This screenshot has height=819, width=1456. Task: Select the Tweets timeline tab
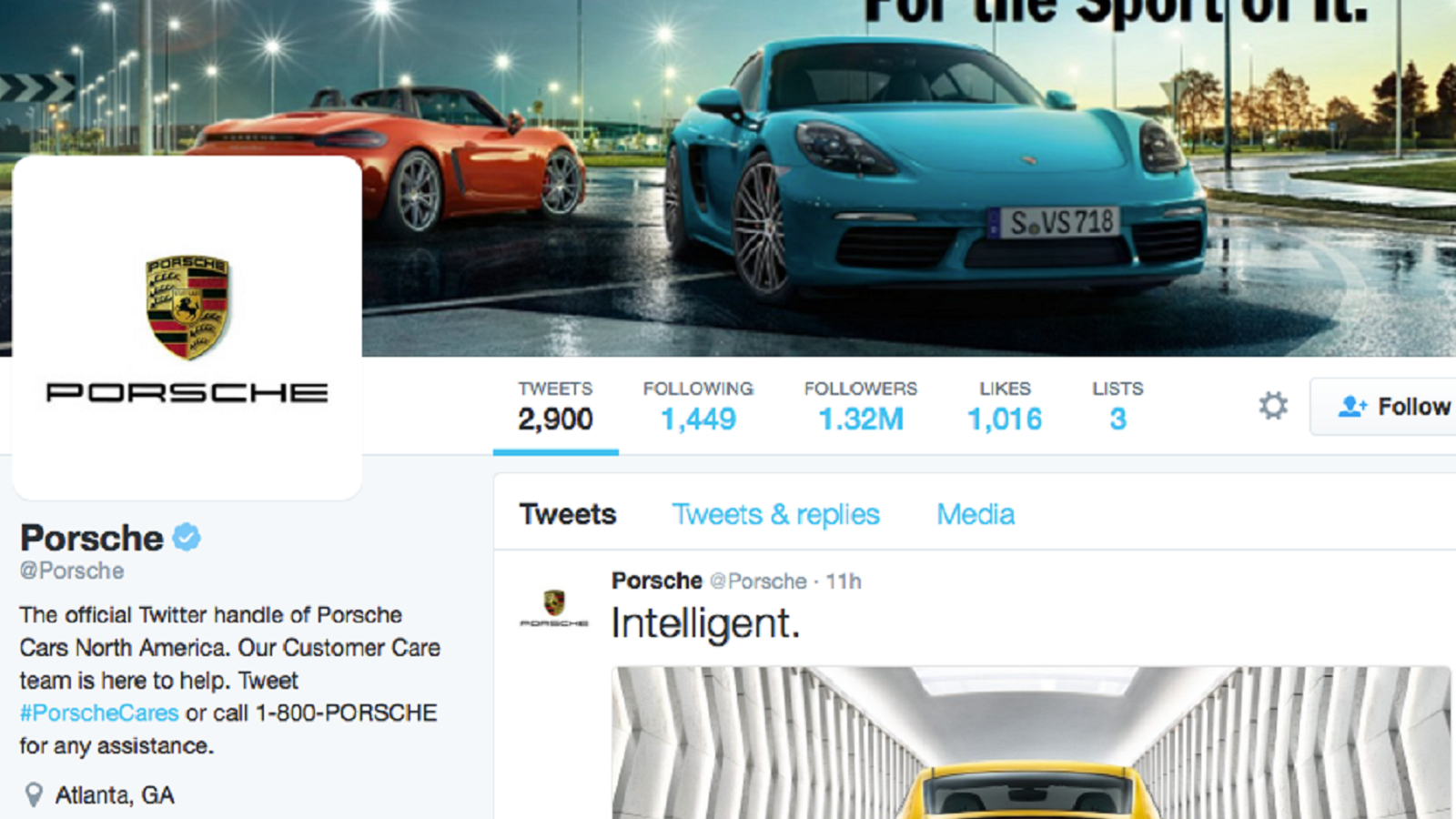point(568,514)
